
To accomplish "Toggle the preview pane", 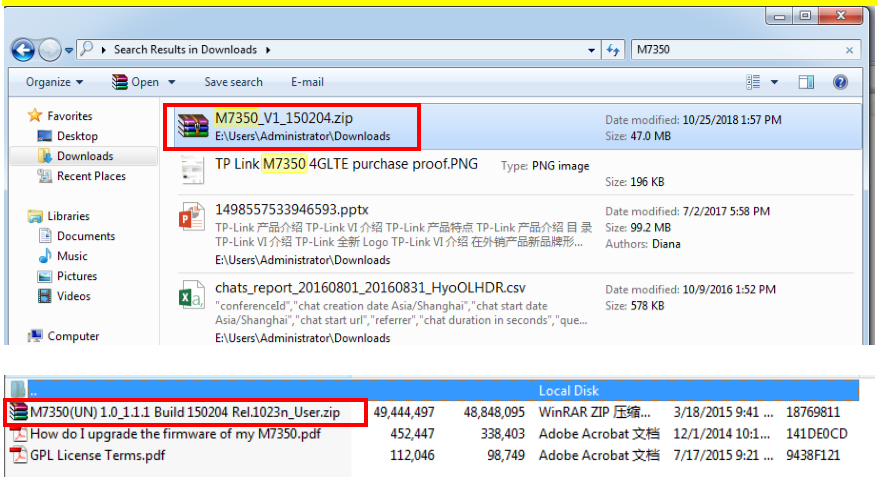I will (x=806, y=82).
